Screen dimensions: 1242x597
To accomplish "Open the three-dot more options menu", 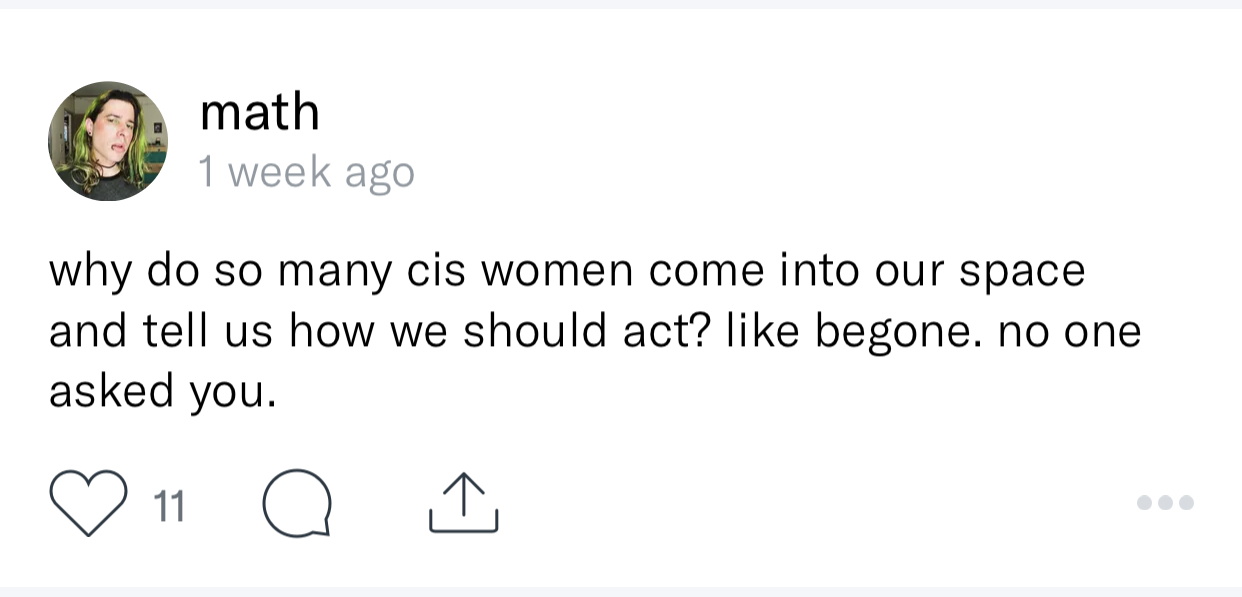I will tap(1165, 502).
